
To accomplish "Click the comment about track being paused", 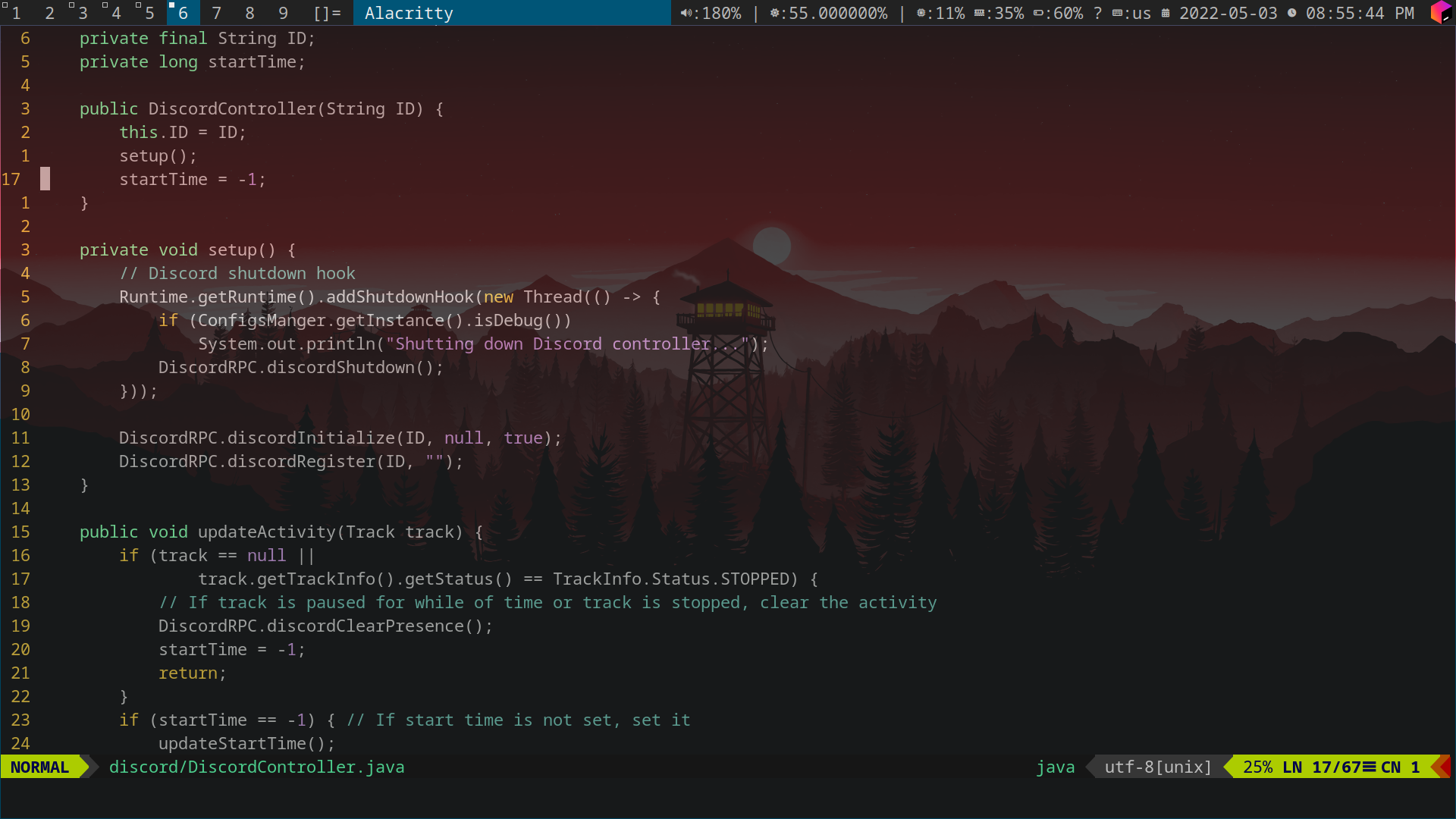I will (x=548, y=602).
